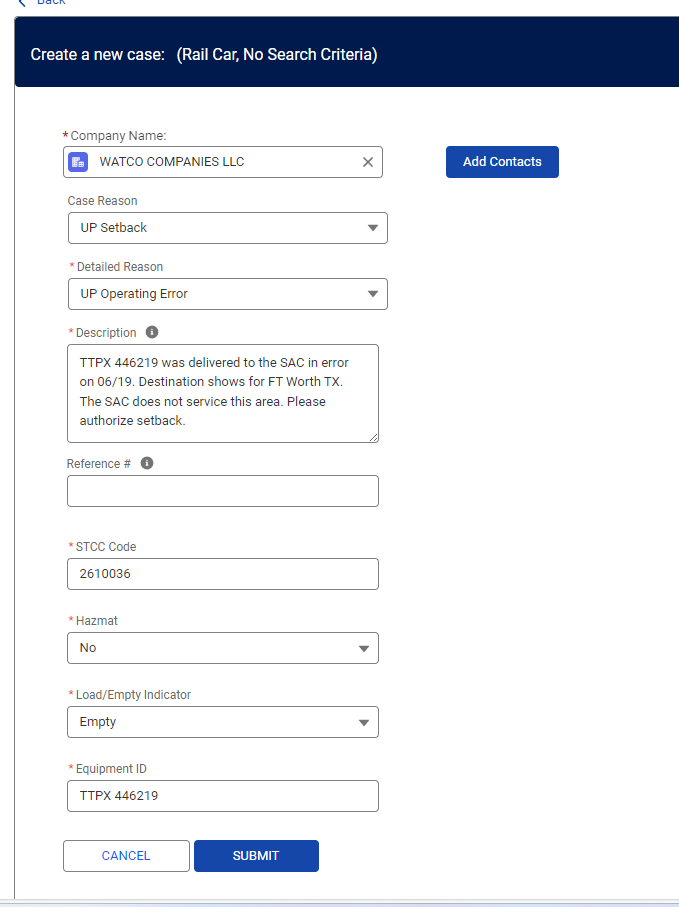Screen dimensions: 679x907
Task: Clear the WATCO COMPANIES LLC company selection
Action: pyautogui.click(x=368, y=162)
